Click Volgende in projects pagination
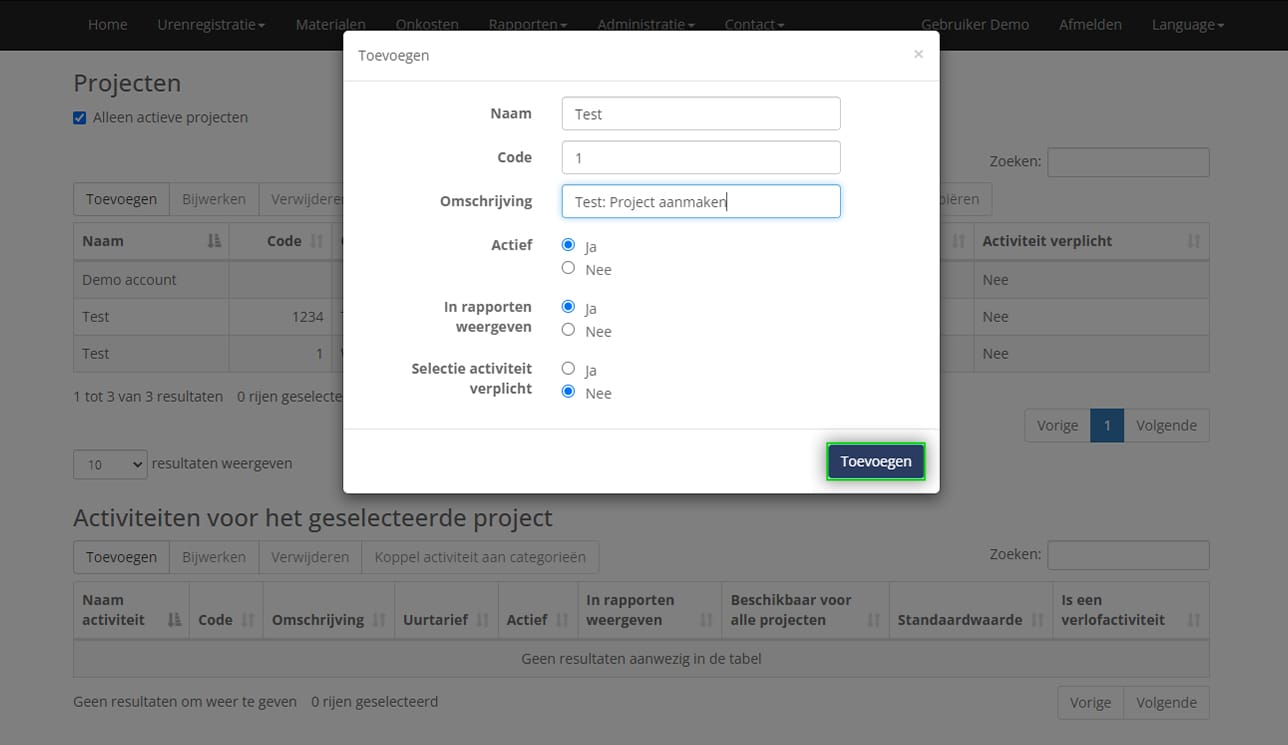This screenshot has height=745, width=1288. 1166,426
